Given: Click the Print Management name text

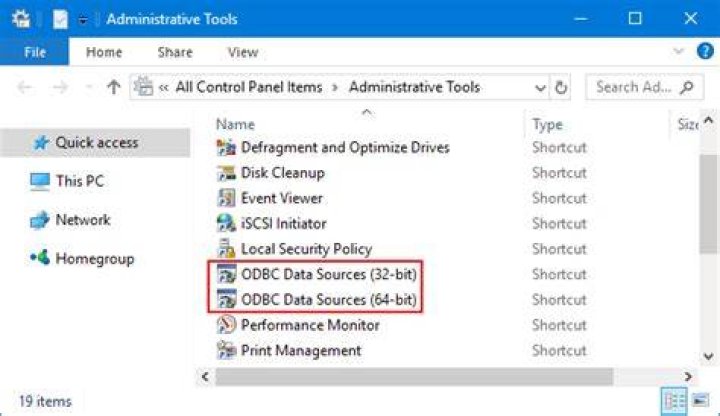Looking at the screenshot, I should 301,350.
